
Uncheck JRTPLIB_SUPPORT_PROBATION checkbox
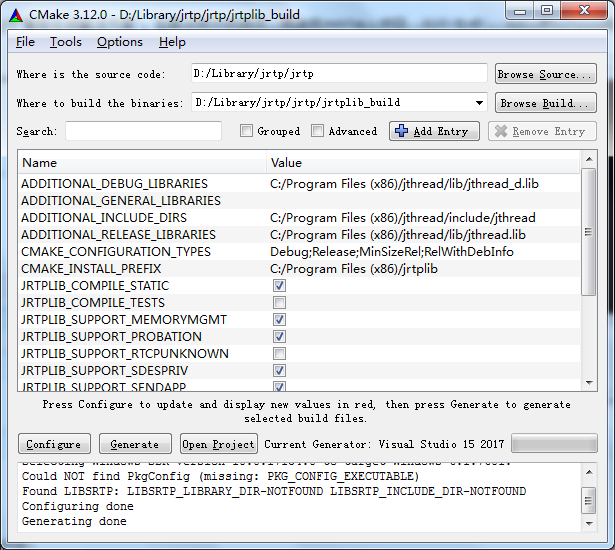(279, 337)
